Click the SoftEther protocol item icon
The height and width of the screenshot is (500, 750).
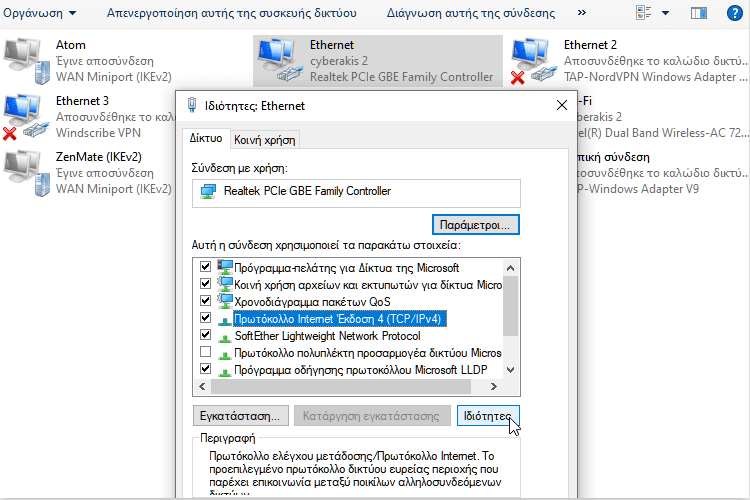point(225,339)
